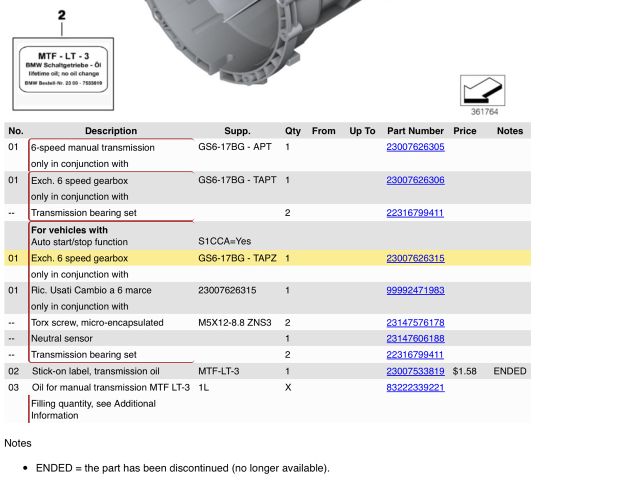Click the first 22316799411 bearing set link

pyautogui.click(x=415, y=213)
